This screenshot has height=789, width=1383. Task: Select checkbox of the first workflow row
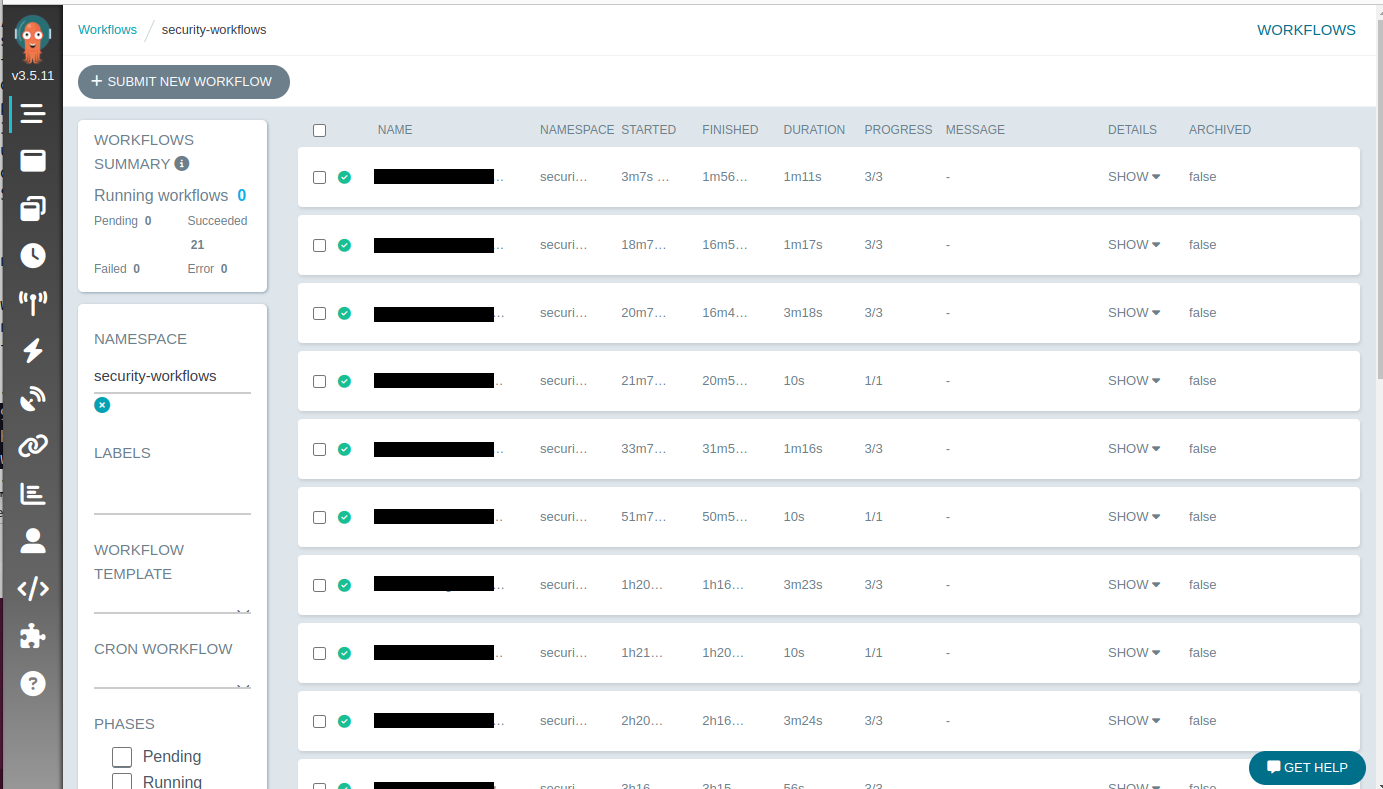point(319,177)
